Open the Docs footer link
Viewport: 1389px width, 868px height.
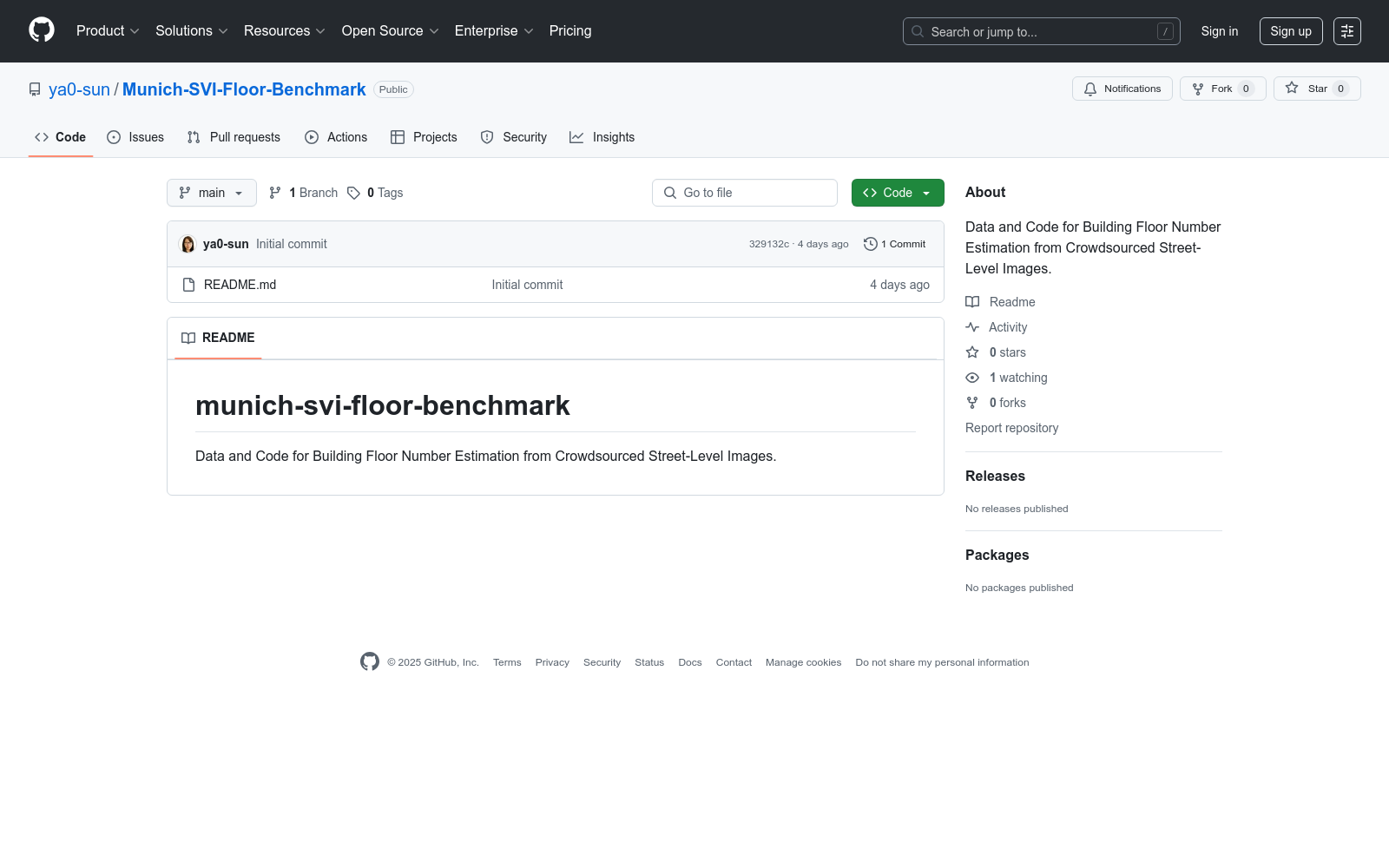pyautogui.click(x=690, y=662)
